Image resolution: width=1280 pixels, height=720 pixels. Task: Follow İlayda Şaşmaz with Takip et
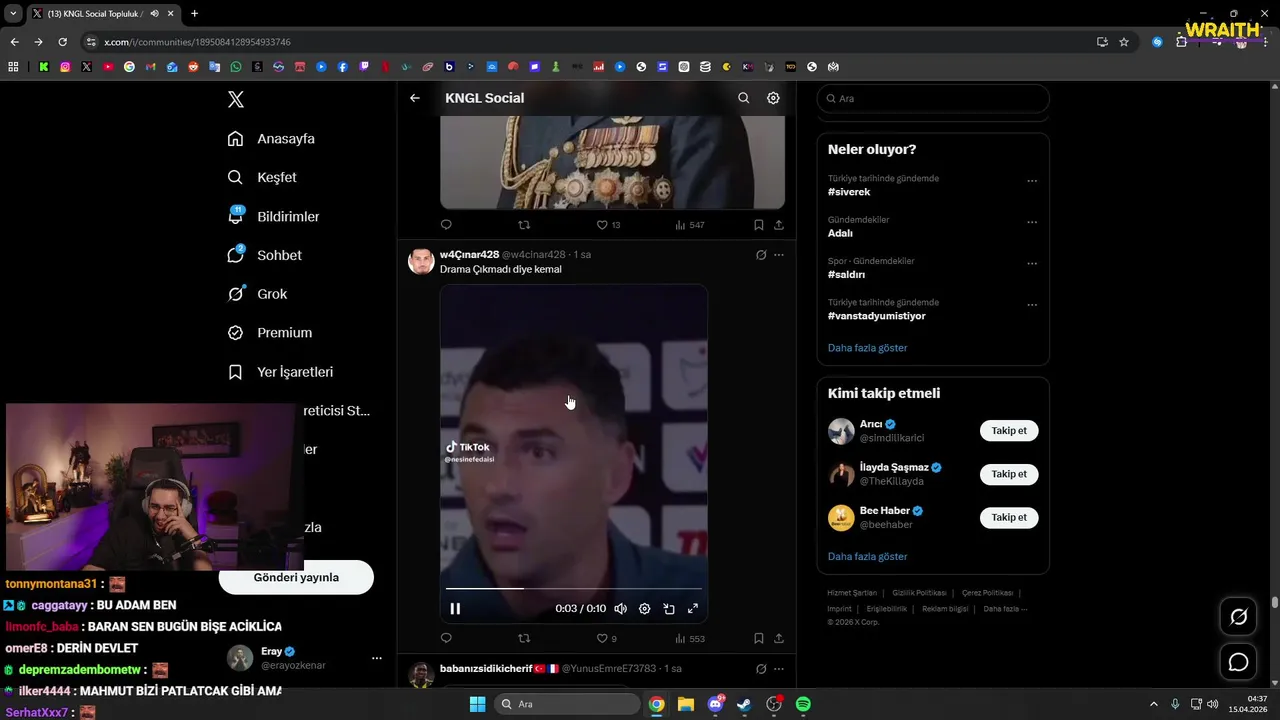point(1009,474)
